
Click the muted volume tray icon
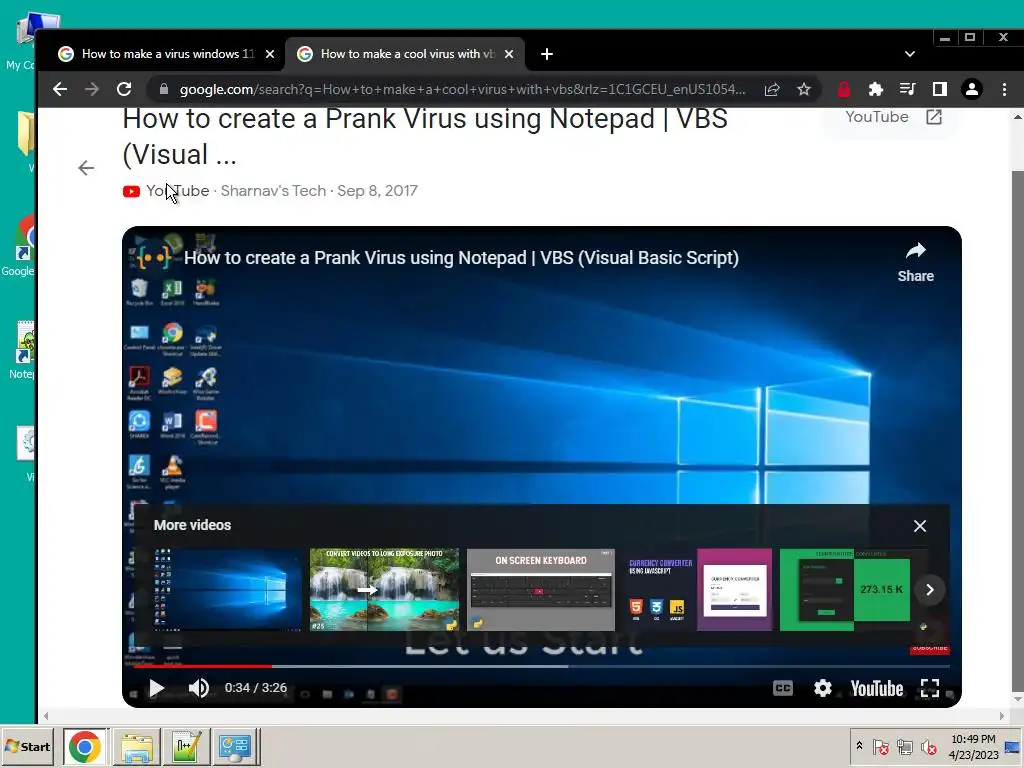click(x=928, y=746)
